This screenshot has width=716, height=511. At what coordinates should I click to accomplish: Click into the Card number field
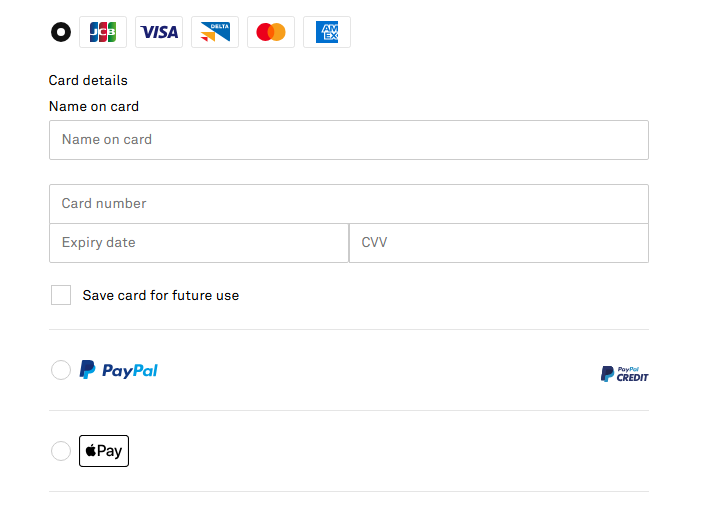(x=349, y=204)
